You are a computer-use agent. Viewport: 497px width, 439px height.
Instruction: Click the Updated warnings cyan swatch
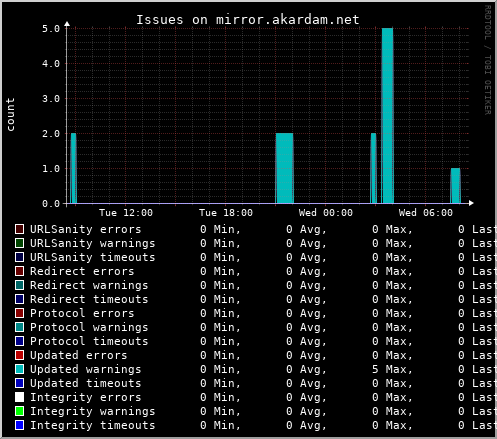coord(19,369)
